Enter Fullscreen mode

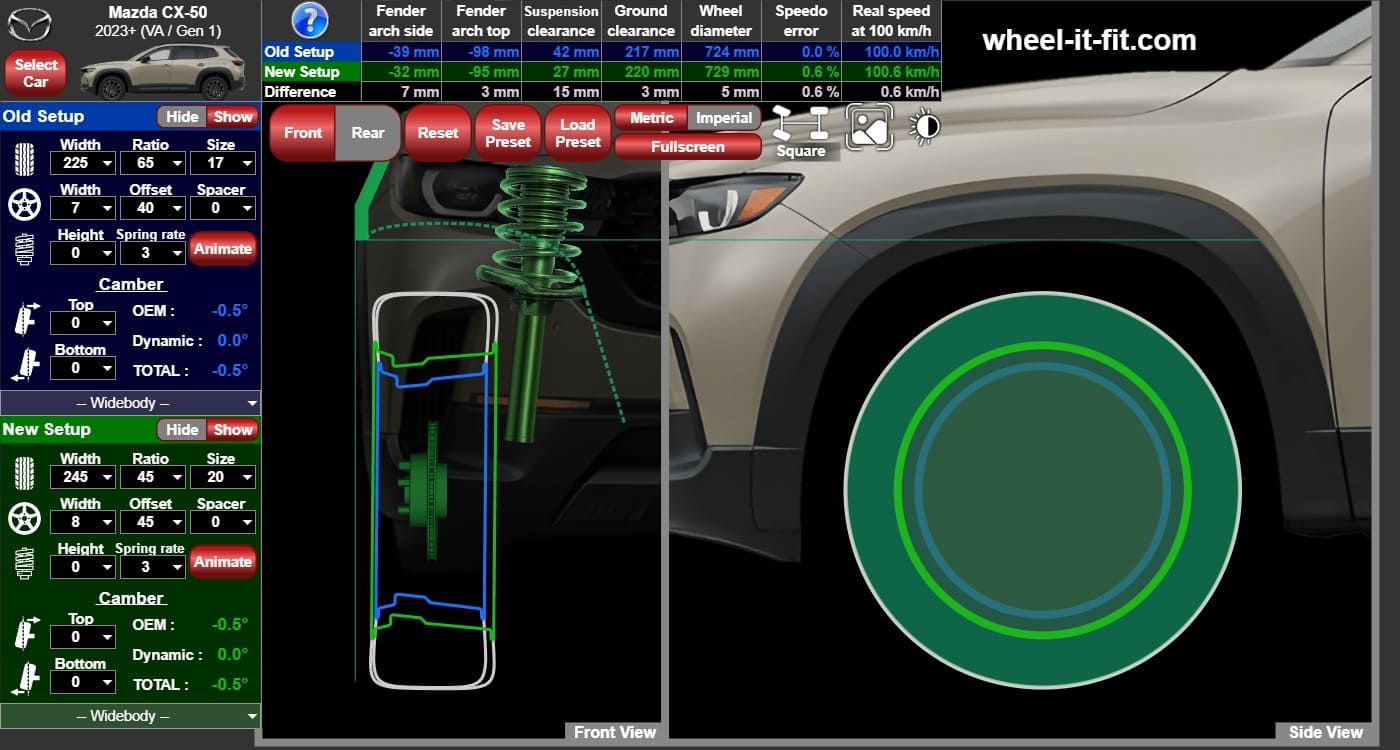[687, 147]
